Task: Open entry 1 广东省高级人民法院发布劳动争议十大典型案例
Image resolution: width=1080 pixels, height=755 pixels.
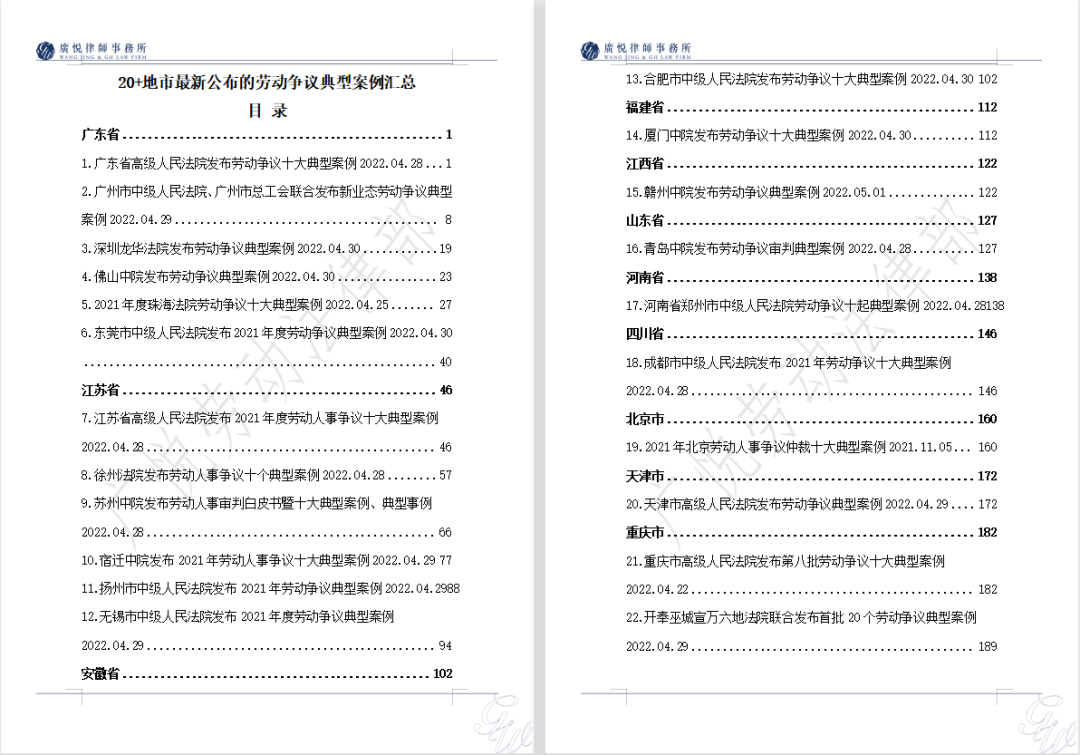Action: (267, 163)
